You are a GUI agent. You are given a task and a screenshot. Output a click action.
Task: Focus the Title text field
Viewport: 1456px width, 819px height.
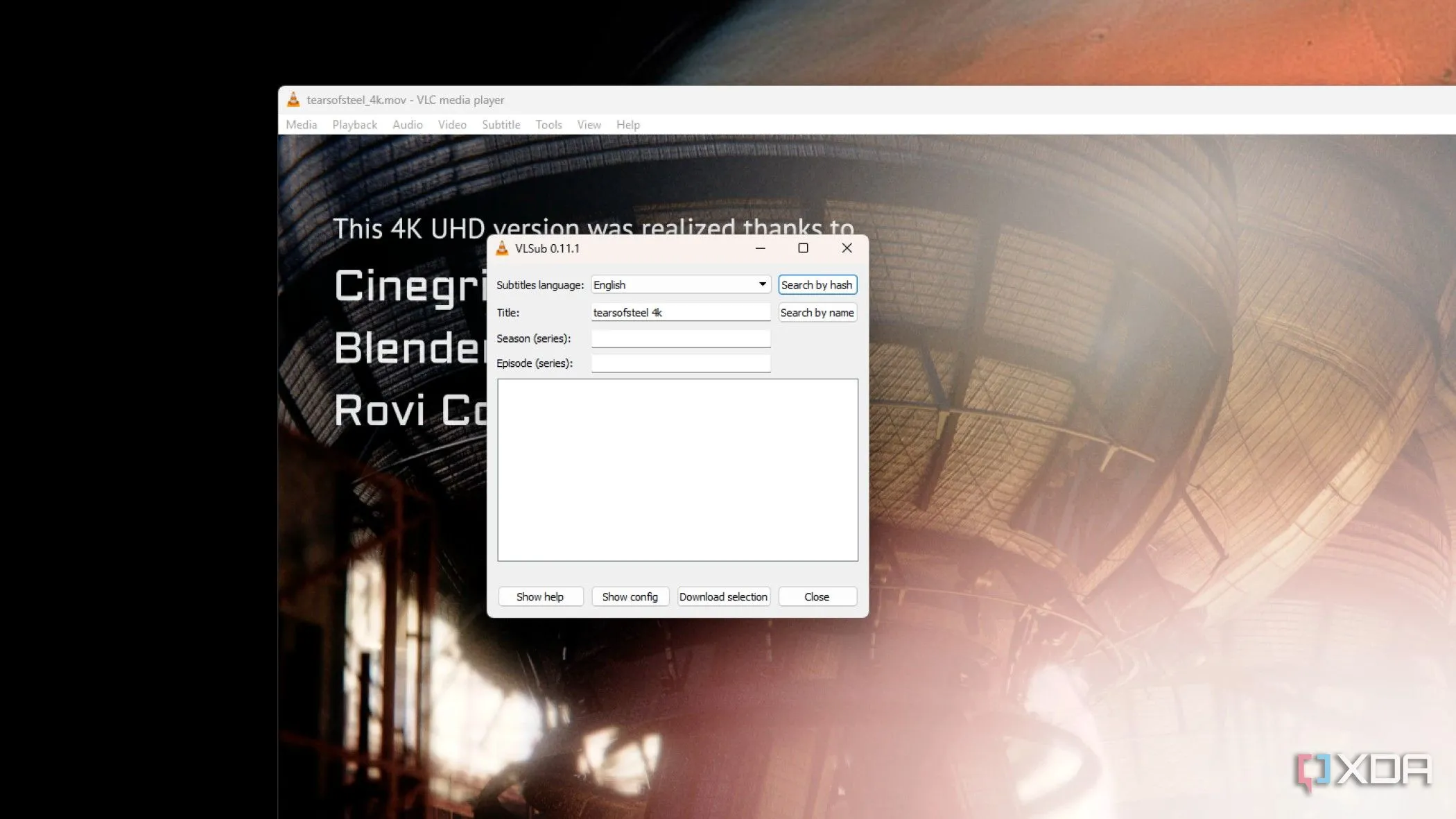click(x=680, y=313)
